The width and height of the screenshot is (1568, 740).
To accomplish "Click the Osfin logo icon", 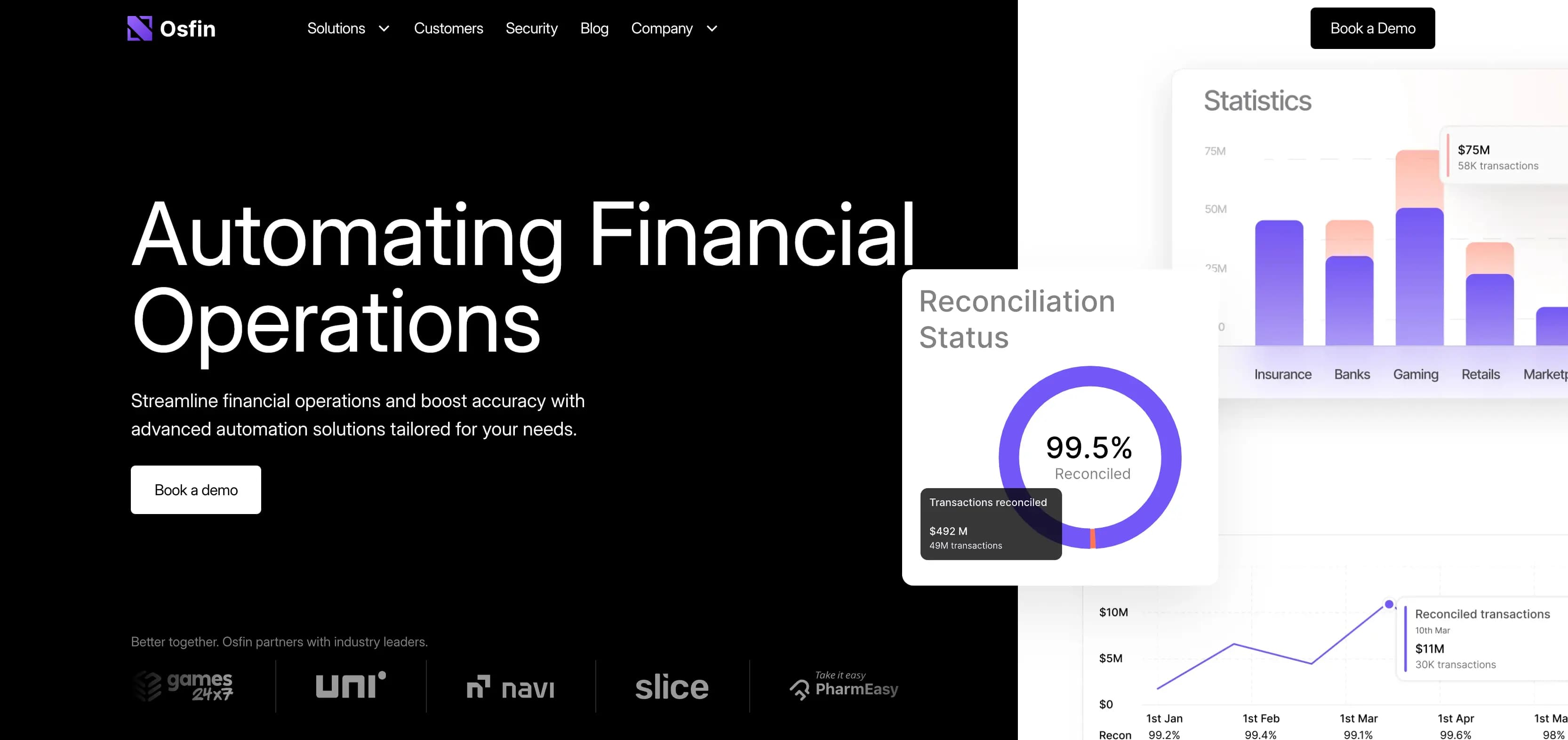I will click(x=139, y=28).
